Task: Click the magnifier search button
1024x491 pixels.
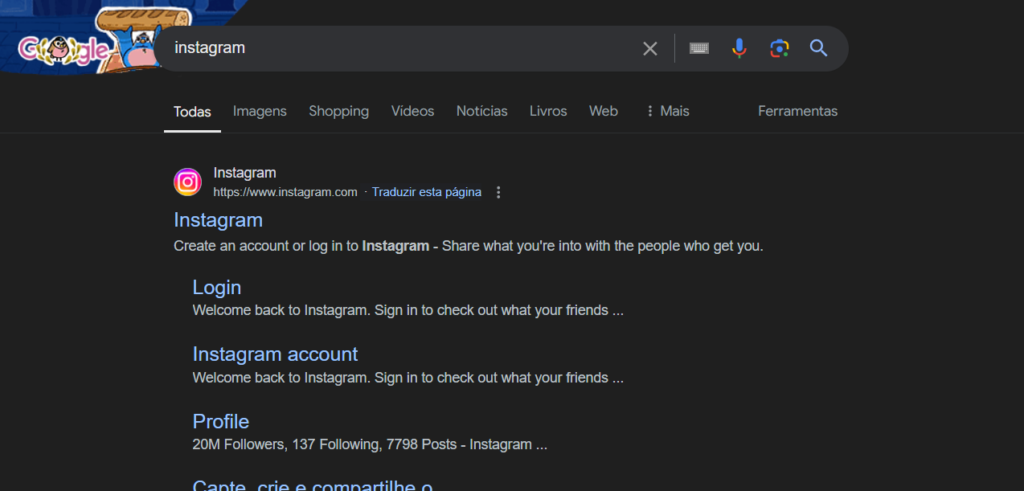Action: coord(818,48)
